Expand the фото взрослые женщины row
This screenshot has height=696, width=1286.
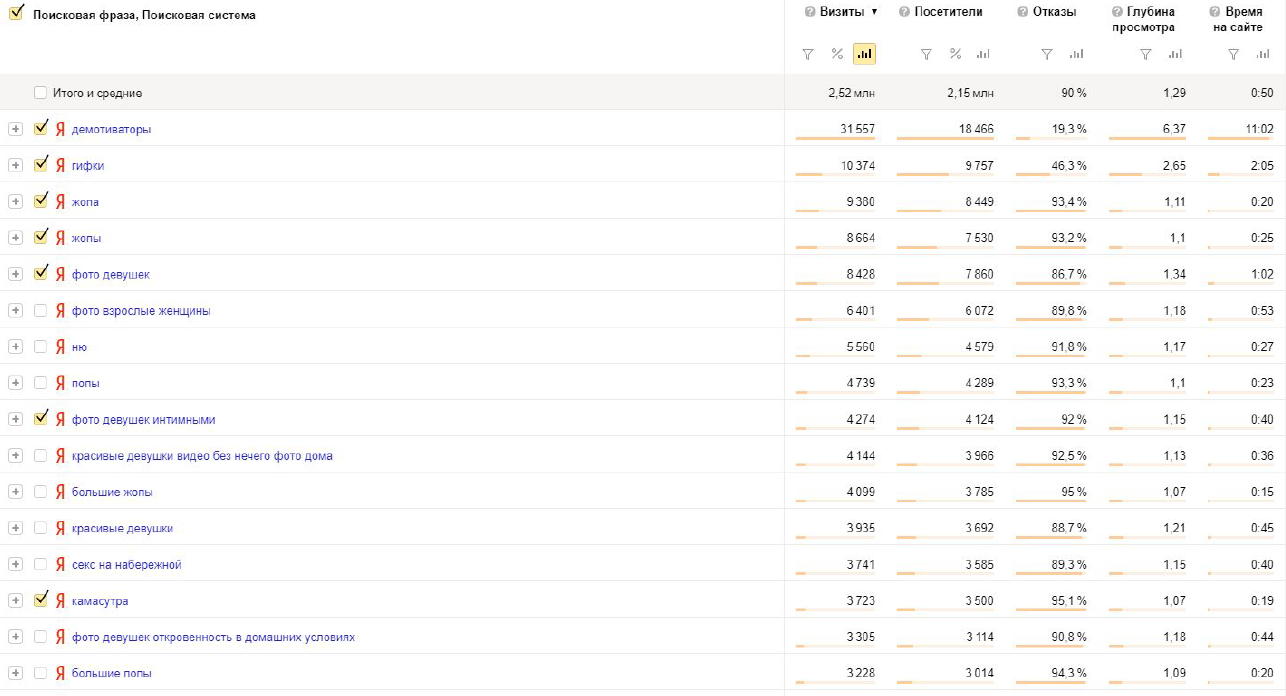15,311
